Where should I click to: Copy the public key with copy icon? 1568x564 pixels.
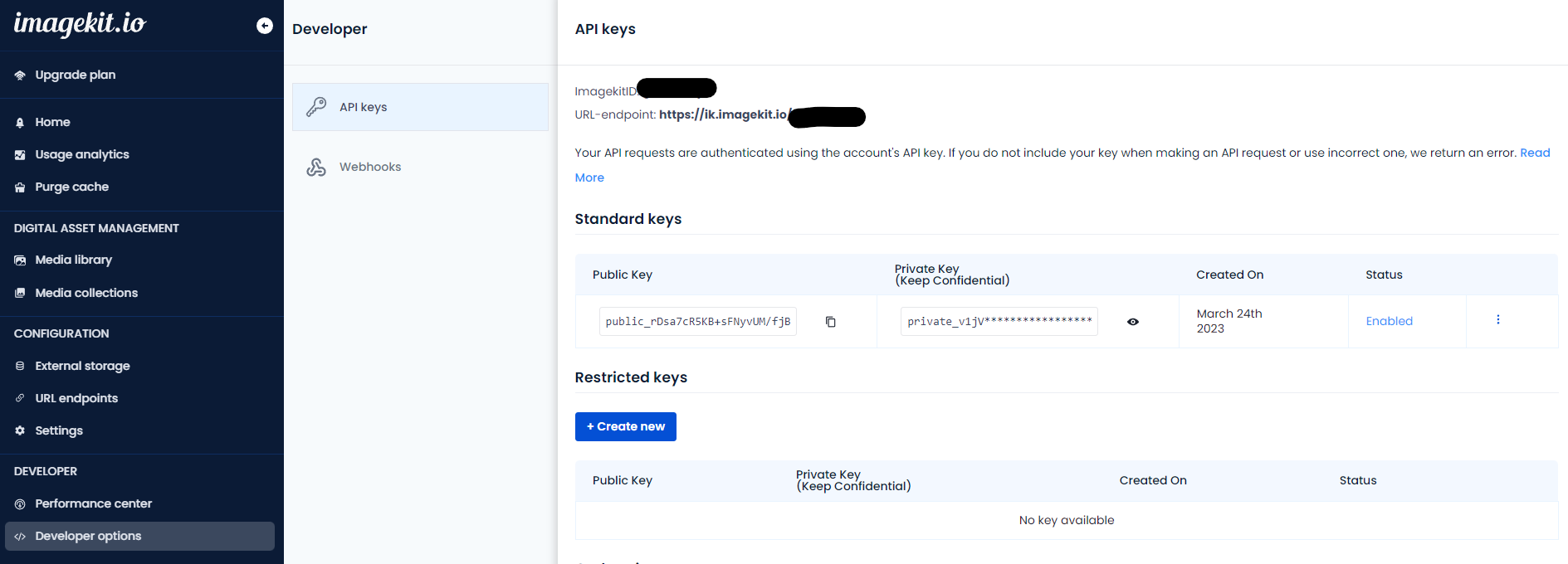tap(830, 322)
